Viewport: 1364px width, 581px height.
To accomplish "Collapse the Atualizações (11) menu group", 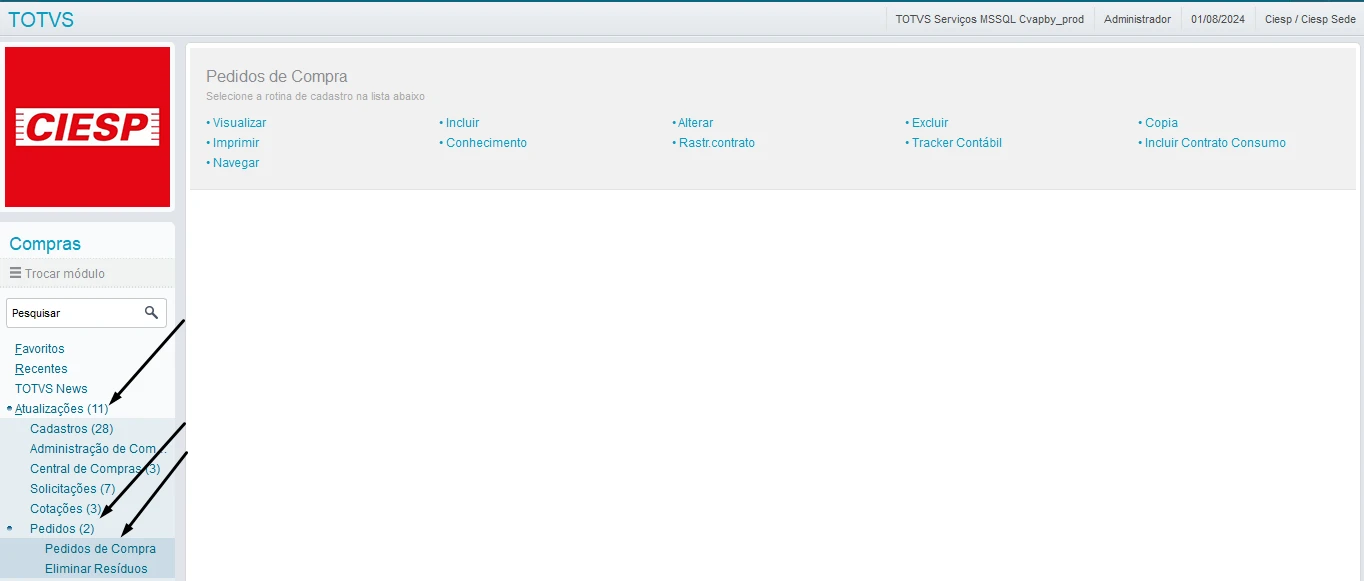I will point(61,409).
